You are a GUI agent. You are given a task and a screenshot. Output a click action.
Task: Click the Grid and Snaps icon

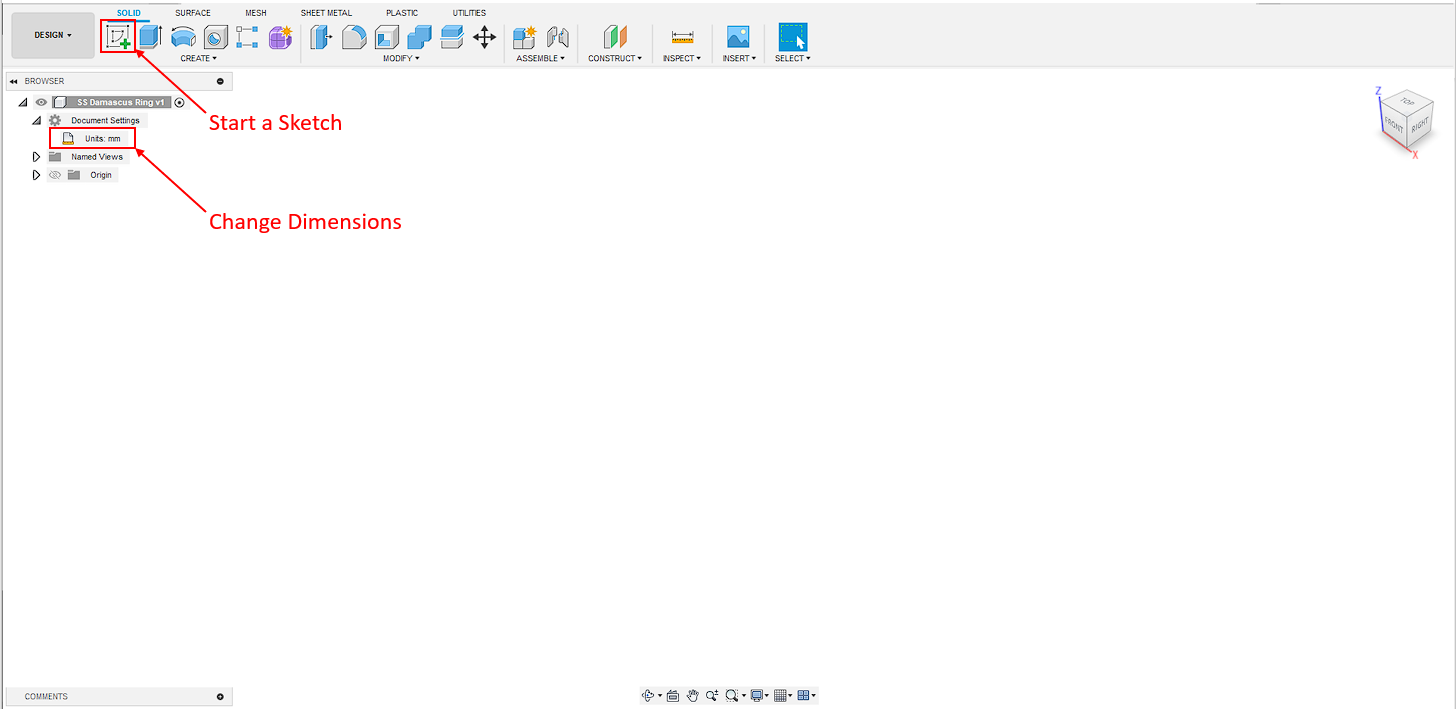click(x=781, y=695)
